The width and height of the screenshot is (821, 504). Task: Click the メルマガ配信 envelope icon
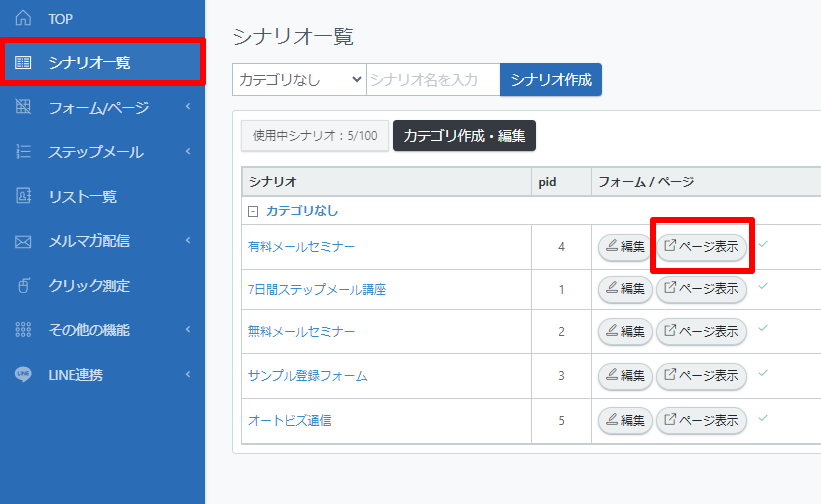(x=24, y=241)
